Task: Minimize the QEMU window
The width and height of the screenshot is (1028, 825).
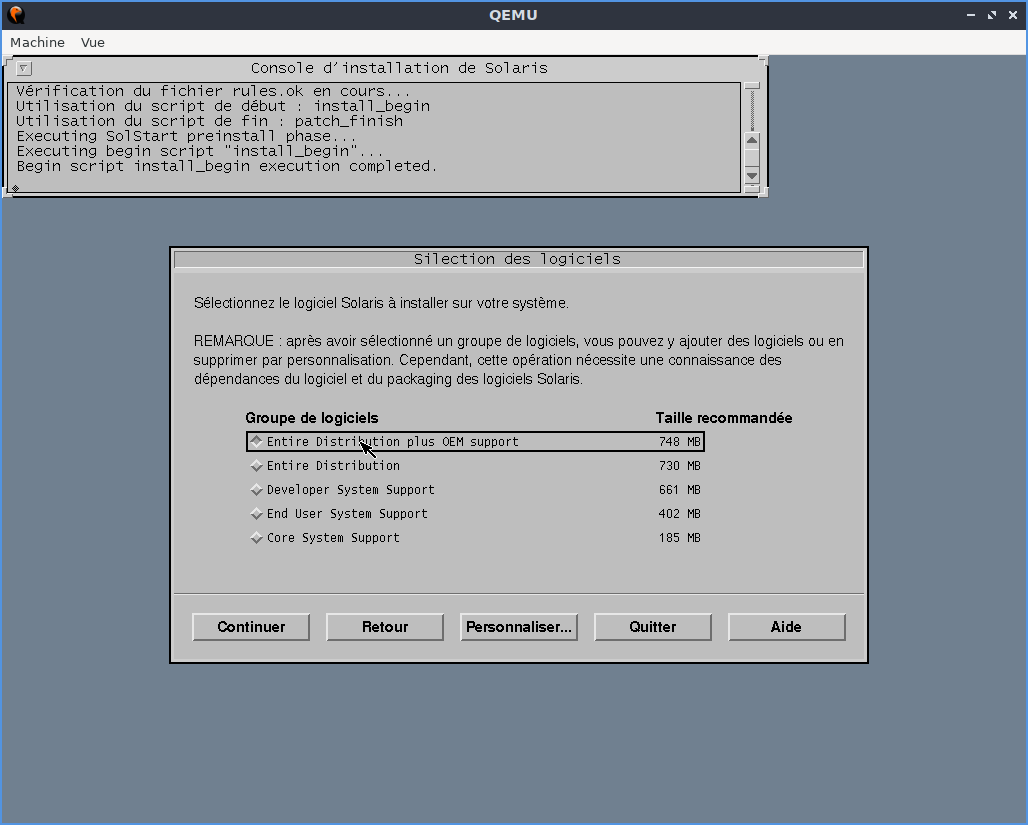Action: coord(971,14)
